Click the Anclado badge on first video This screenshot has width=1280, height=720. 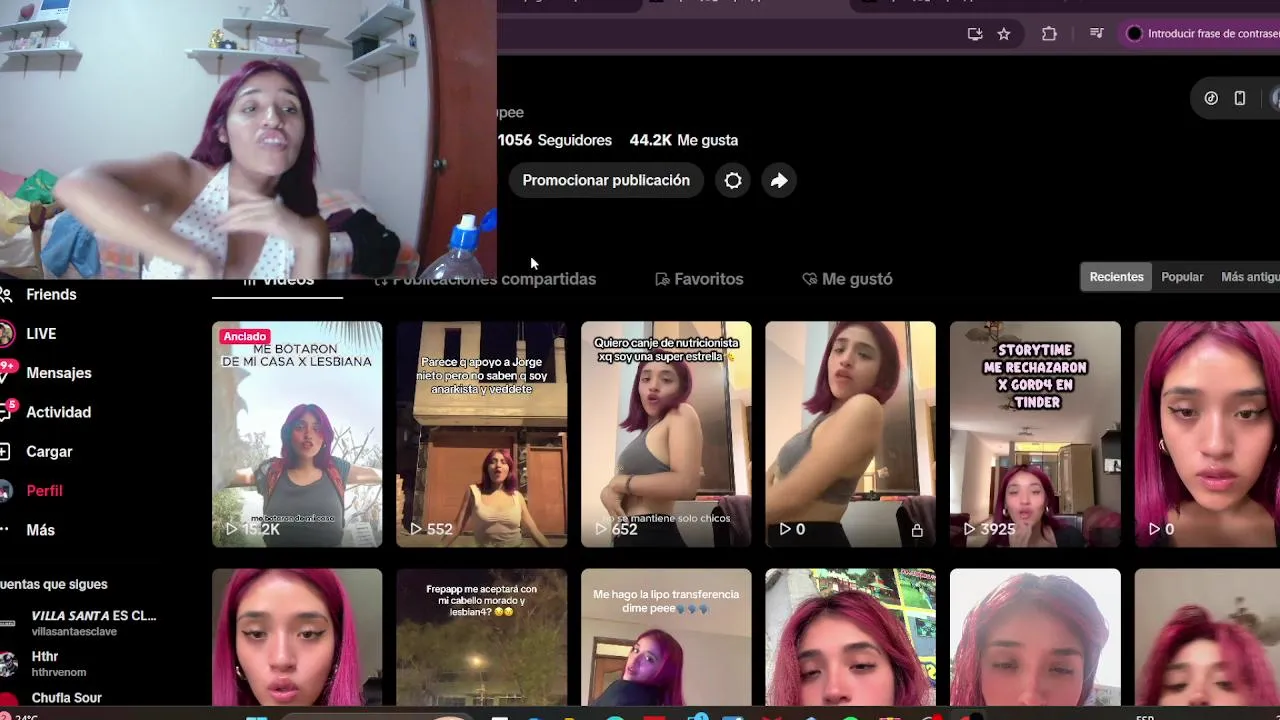(x=245, y=336)
